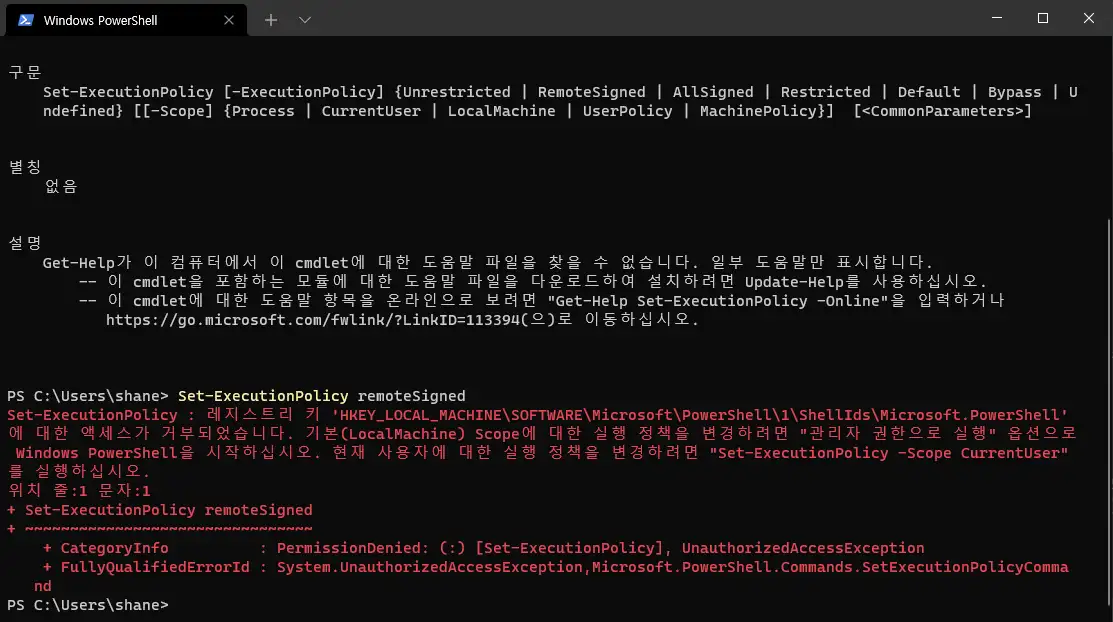Image resolution: width=1113 pixels, height=622 pixels.
Task: Maximize the terminal window
Action: click(x=1043, y=18)
